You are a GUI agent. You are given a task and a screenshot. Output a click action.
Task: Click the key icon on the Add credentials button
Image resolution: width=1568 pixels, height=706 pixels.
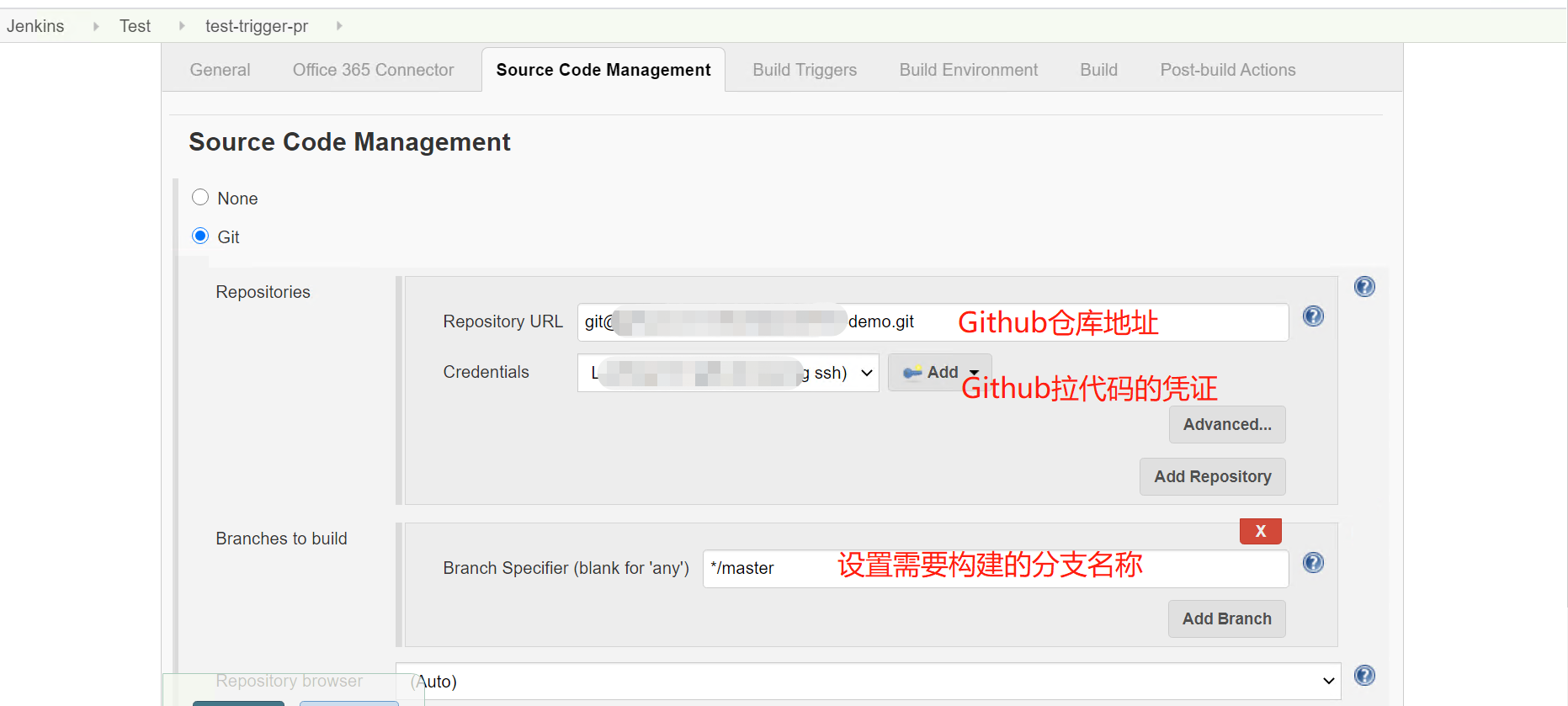point(912,373)
